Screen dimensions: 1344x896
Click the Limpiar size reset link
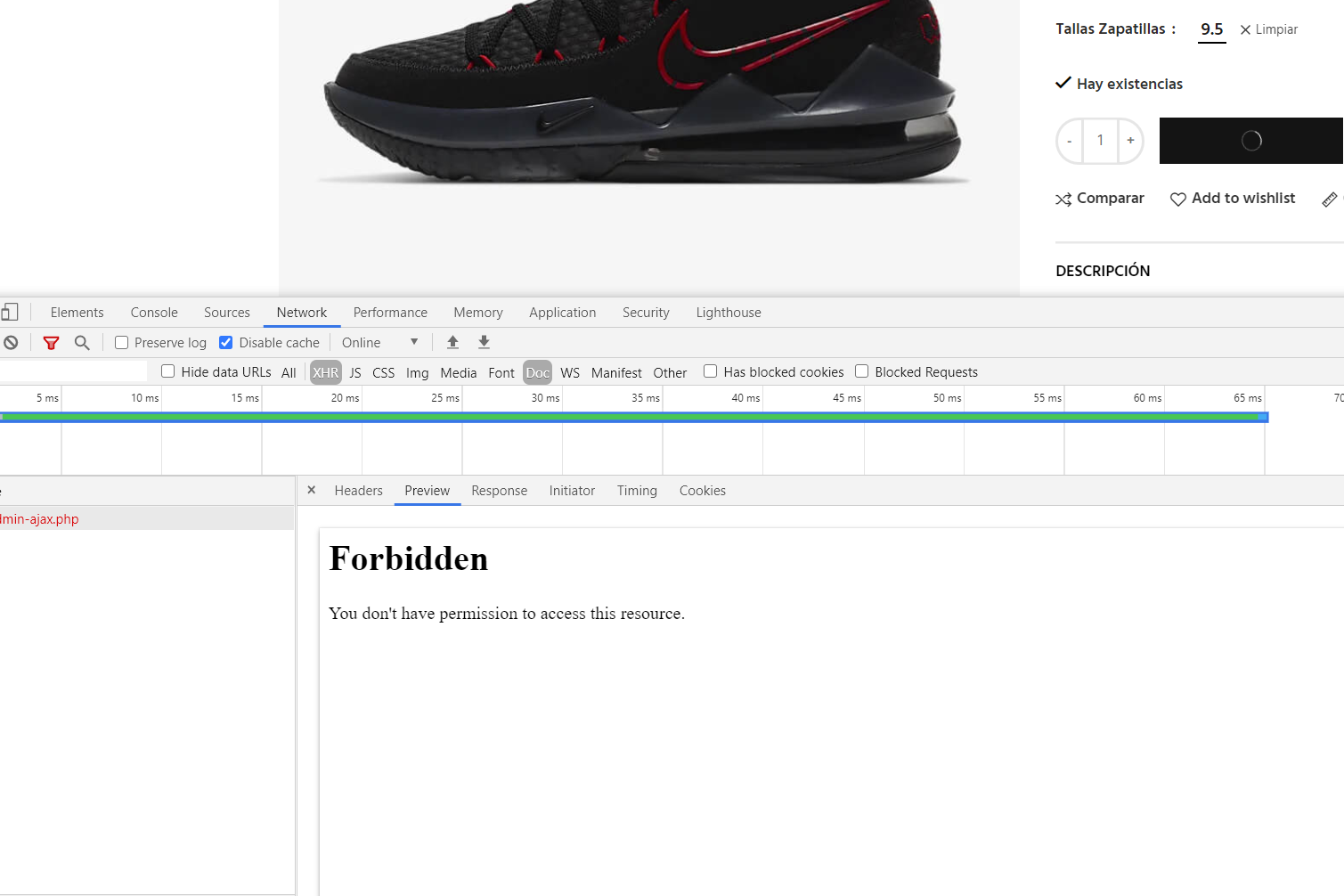point(1276,29)
